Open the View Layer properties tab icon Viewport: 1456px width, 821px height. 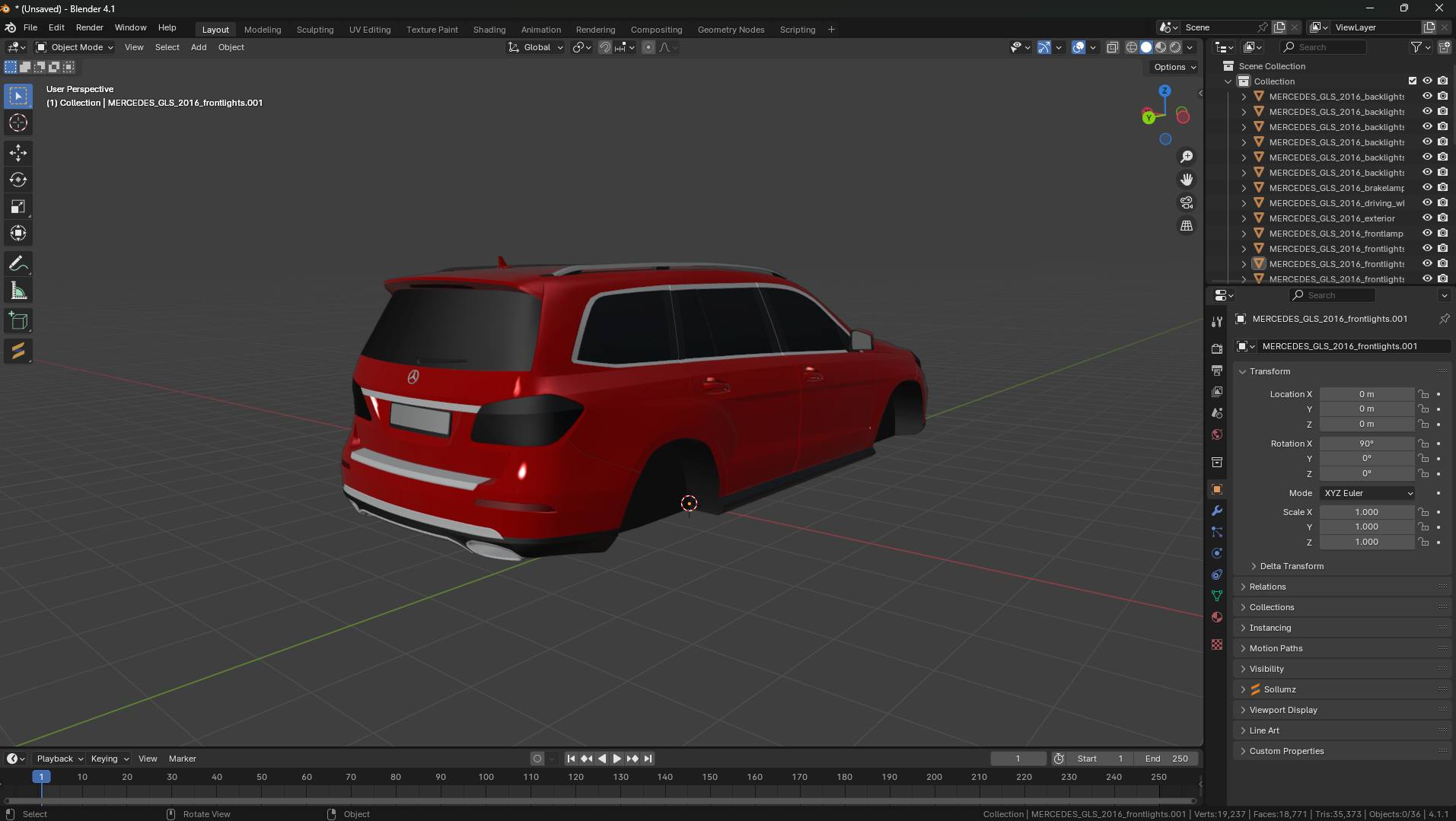(x=1217, y=391)
